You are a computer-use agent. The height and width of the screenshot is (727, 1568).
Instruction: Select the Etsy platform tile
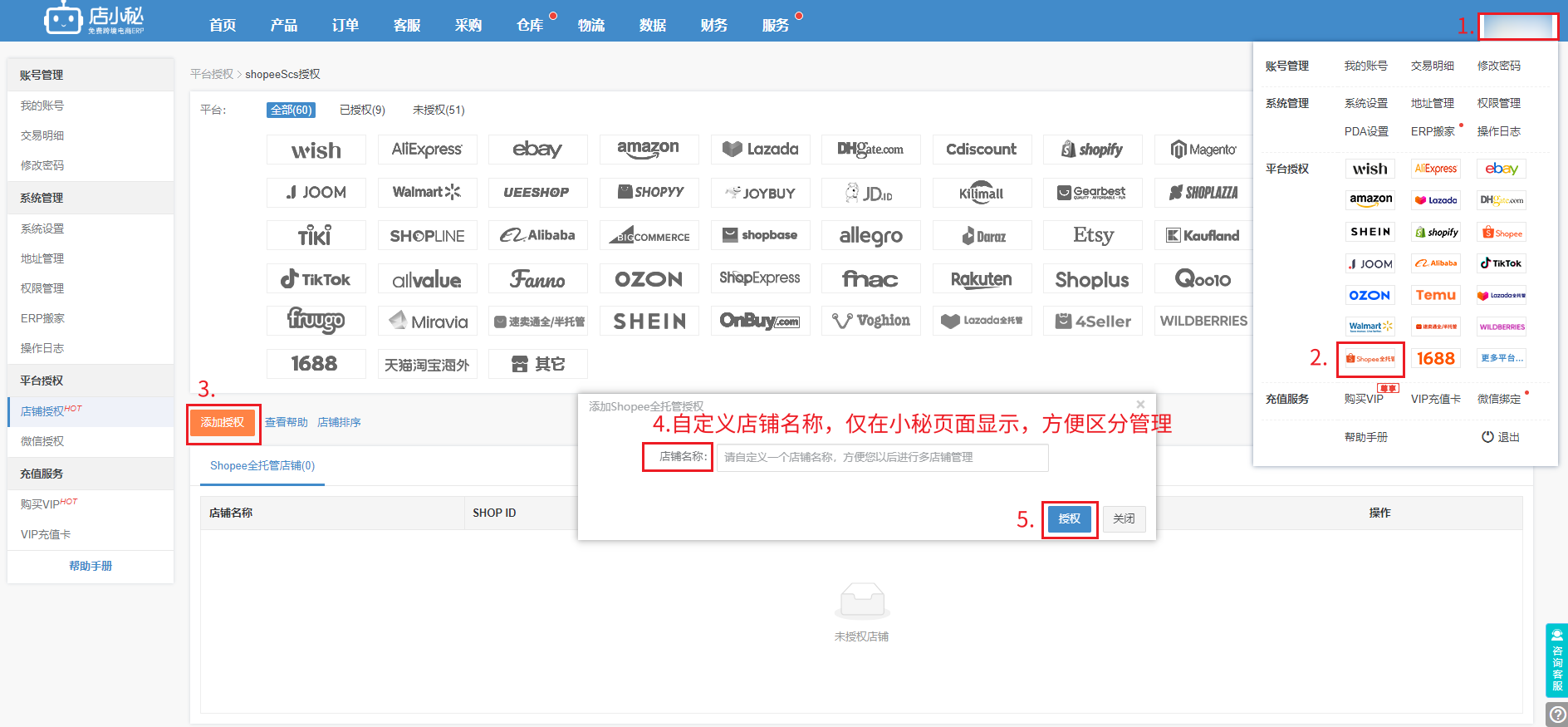pyautogui.click(x=1092, y=236)
